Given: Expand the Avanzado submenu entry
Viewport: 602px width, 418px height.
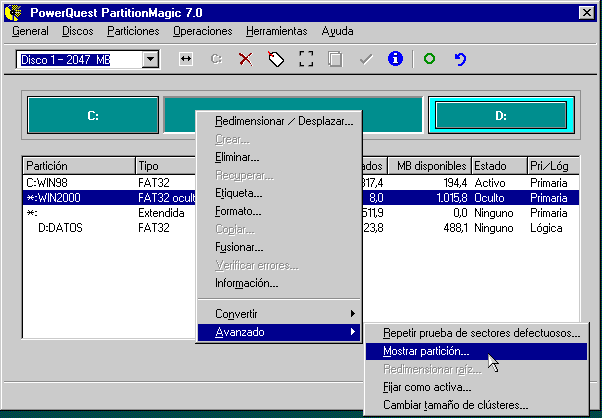Looking at the screenshot, I should pyautogui.click(x=279, y=332).
